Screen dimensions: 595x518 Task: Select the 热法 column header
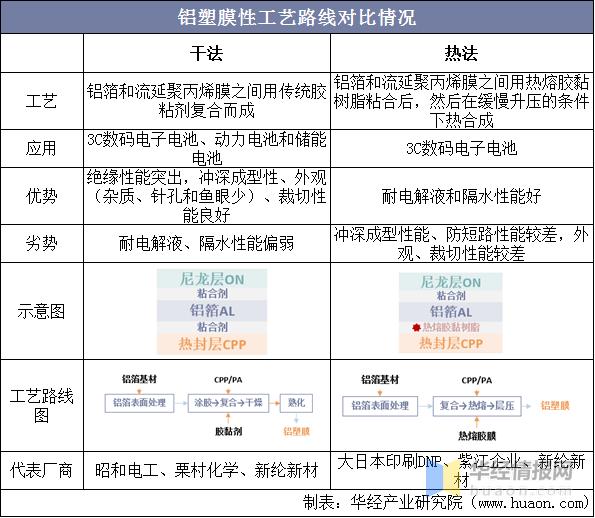[x=461, y=53]
